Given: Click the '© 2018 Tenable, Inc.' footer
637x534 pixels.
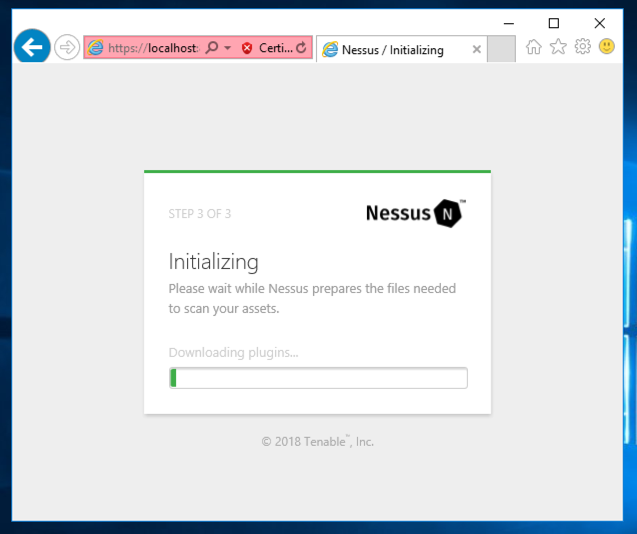Looking at the screenshot, I should coord(318,441).
